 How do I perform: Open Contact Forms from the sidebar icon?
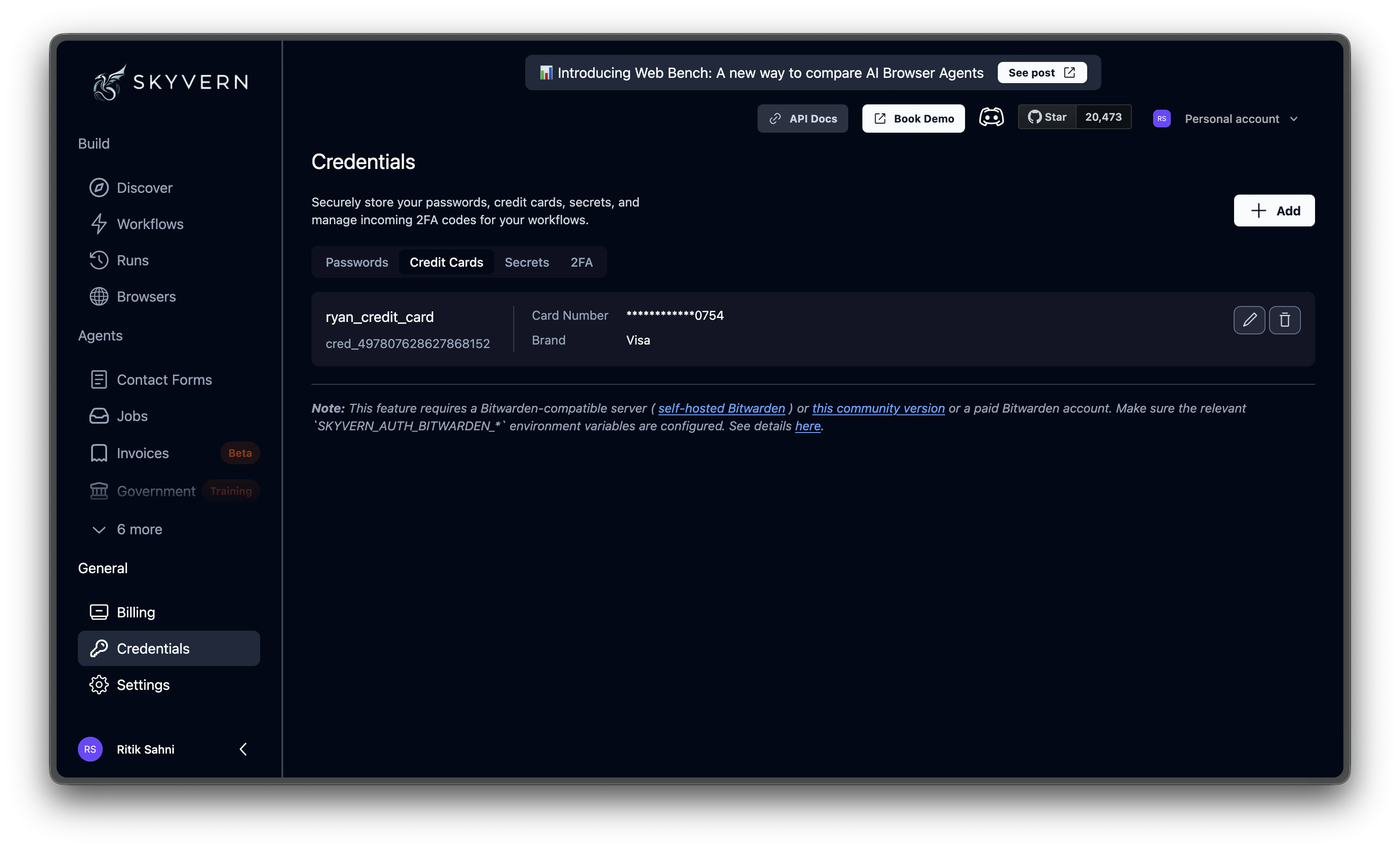pyautogui.click(x=100, y=379)
